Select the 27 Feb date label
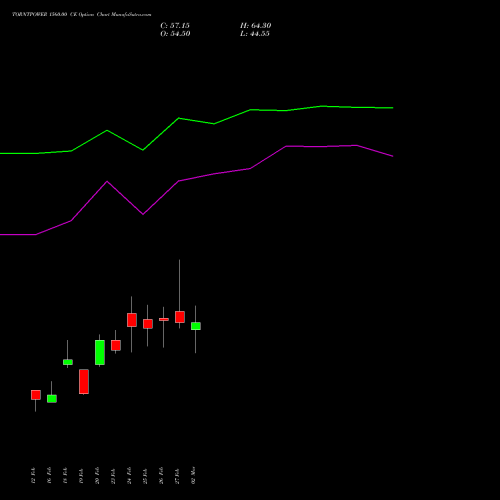This screenshot has height=500, width=500. 177,476
